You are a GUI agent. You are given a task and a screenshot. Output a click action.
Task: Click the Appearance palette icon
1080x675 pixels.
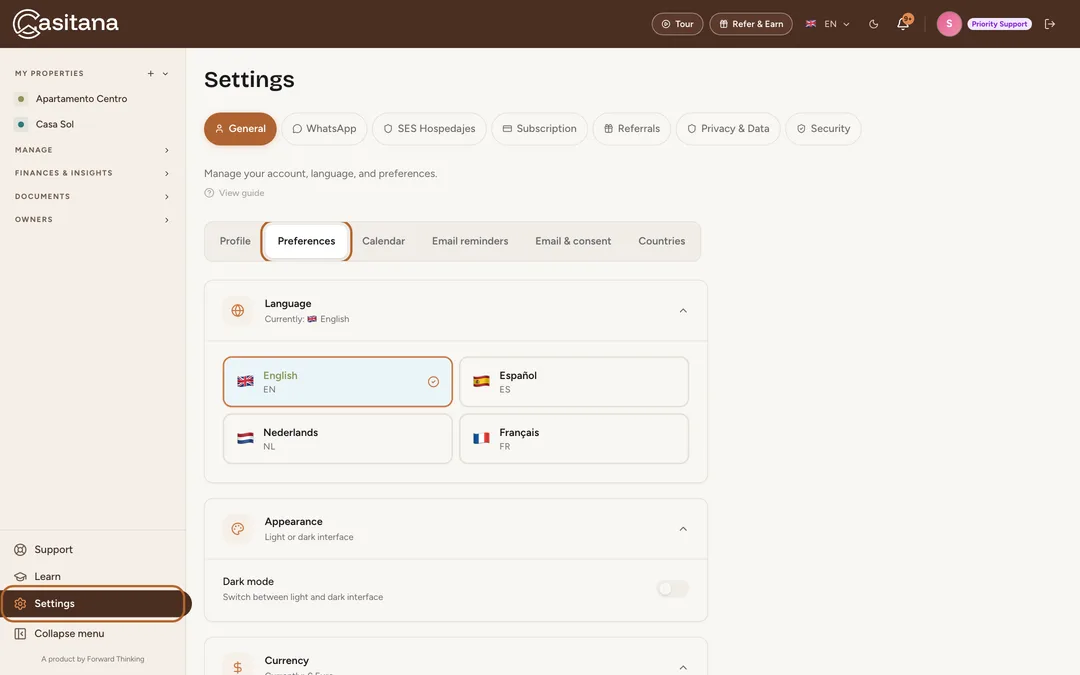pyautogui.click(x=238, y=529)
